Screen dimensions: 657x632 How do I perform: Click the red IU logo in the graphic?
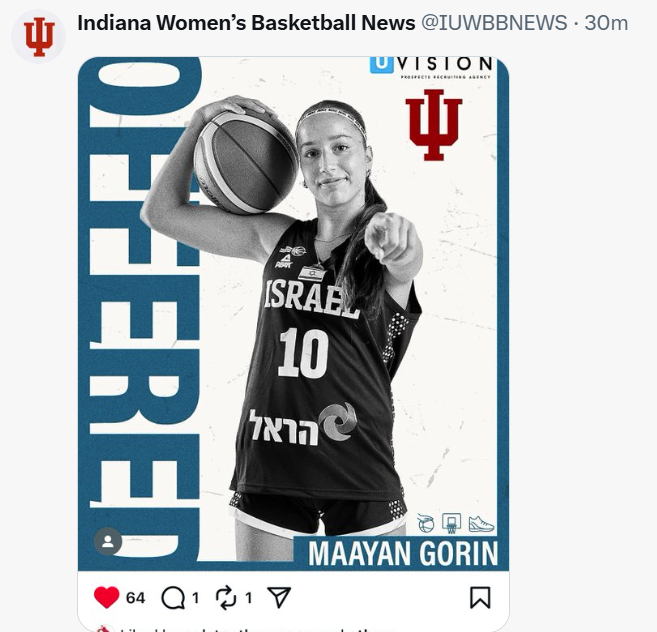pos(434,125)
